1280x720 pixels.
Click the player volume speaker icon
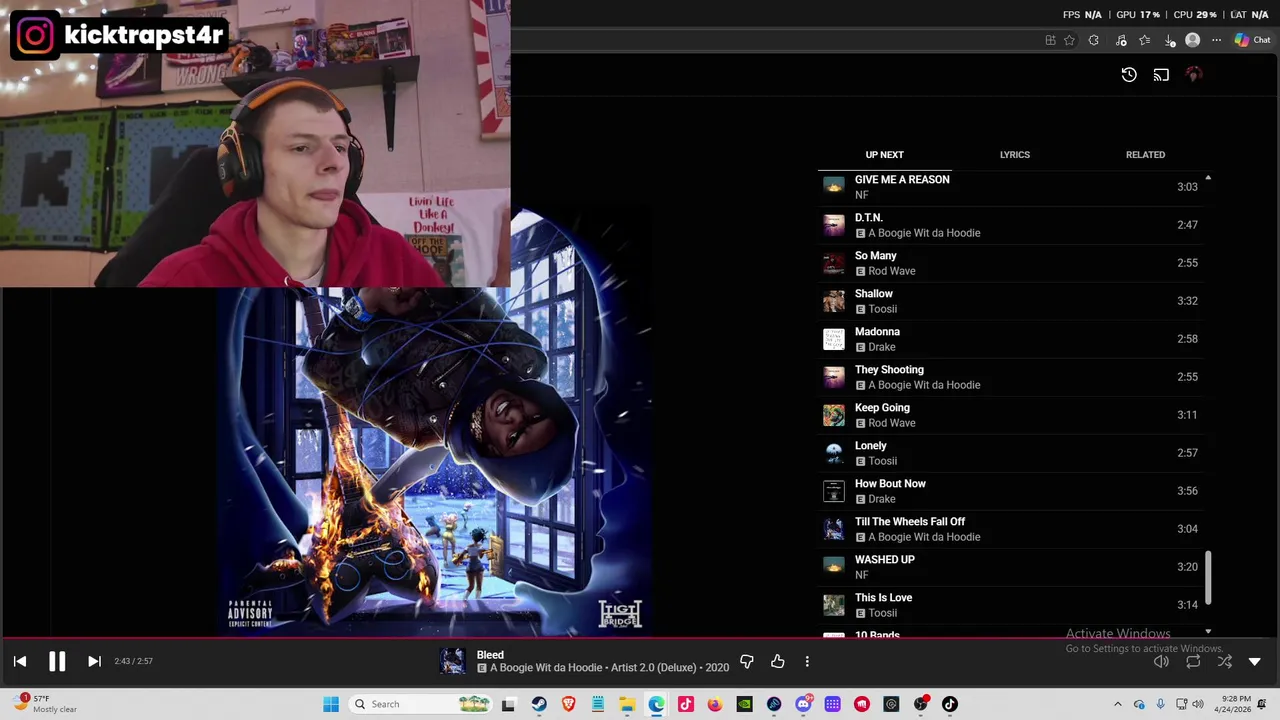pos(1161,661)
